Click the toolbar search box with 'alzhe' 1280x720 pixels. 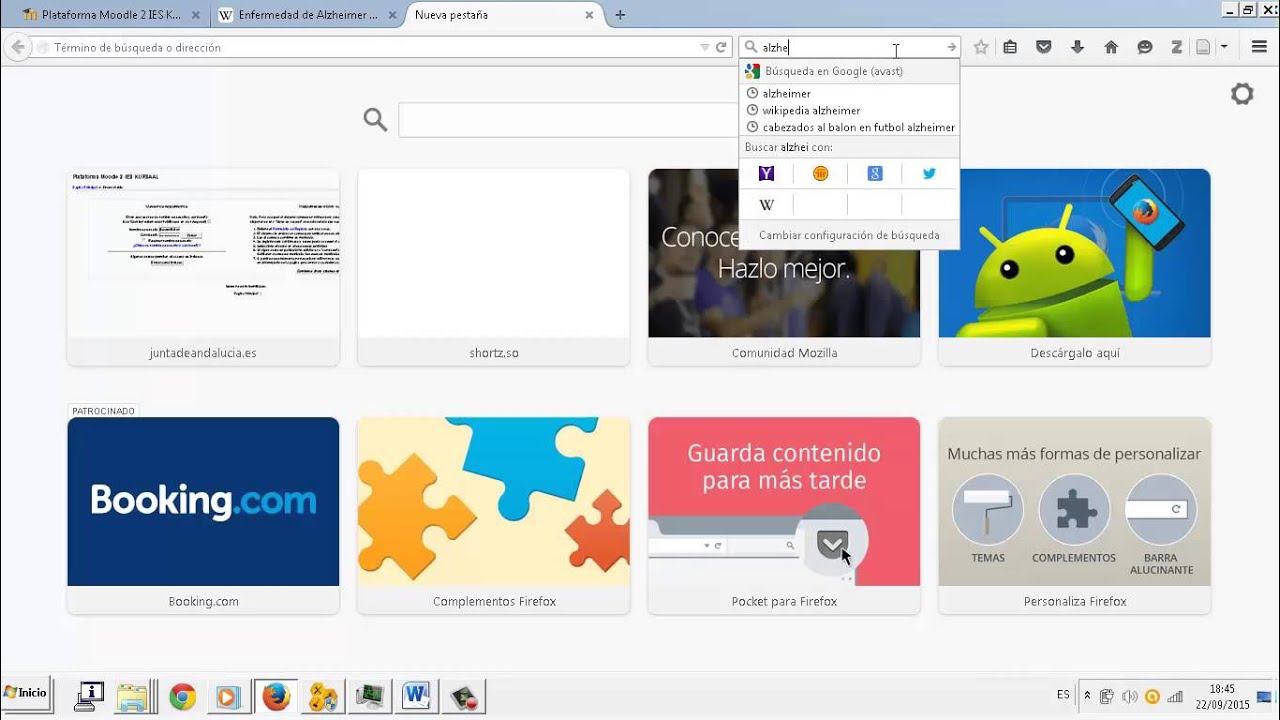coord(850,47)
